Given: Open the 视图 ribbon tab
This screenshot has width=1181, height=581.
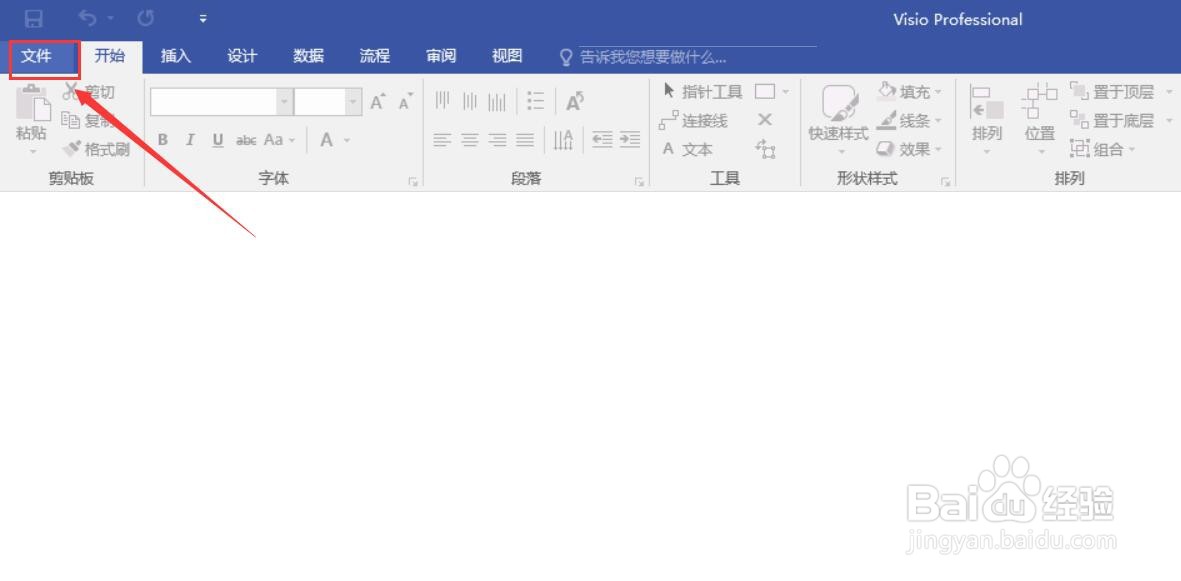Looking at the screenshot, I should click(x=507, y=57).
